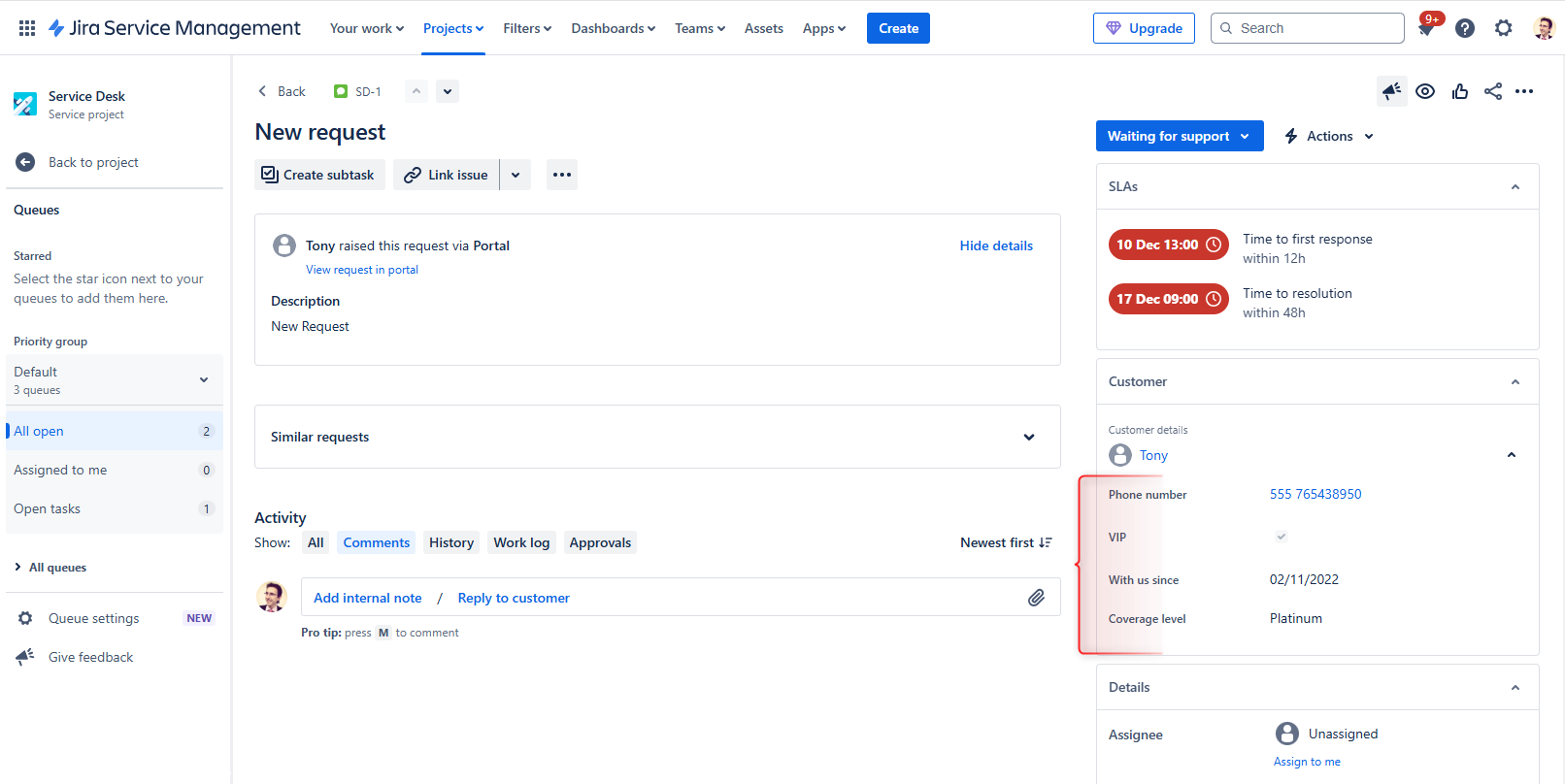The width and height of the screenshot is (1565, 784).
Task: Click the Create button
Action: click(x=898, y=28)
